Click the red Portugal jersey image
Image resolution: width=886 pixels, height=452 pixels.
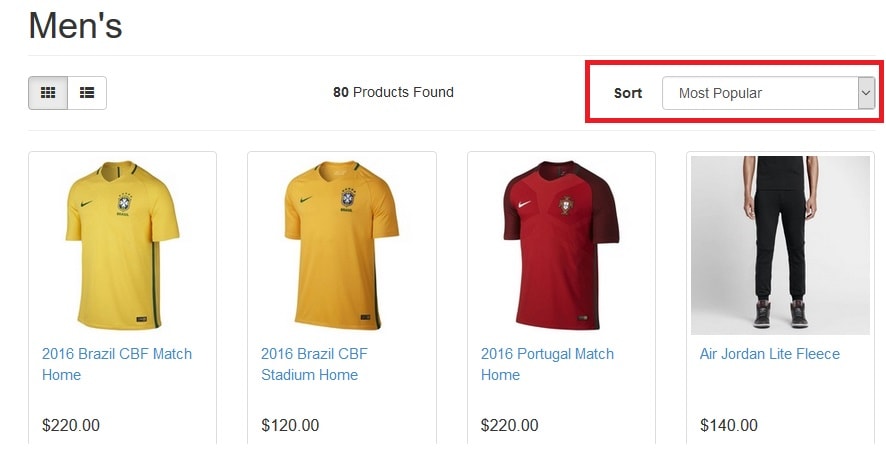(561, 245)
